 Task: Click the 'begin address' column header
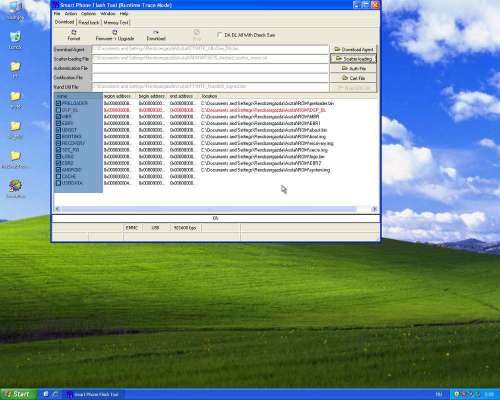152,96
